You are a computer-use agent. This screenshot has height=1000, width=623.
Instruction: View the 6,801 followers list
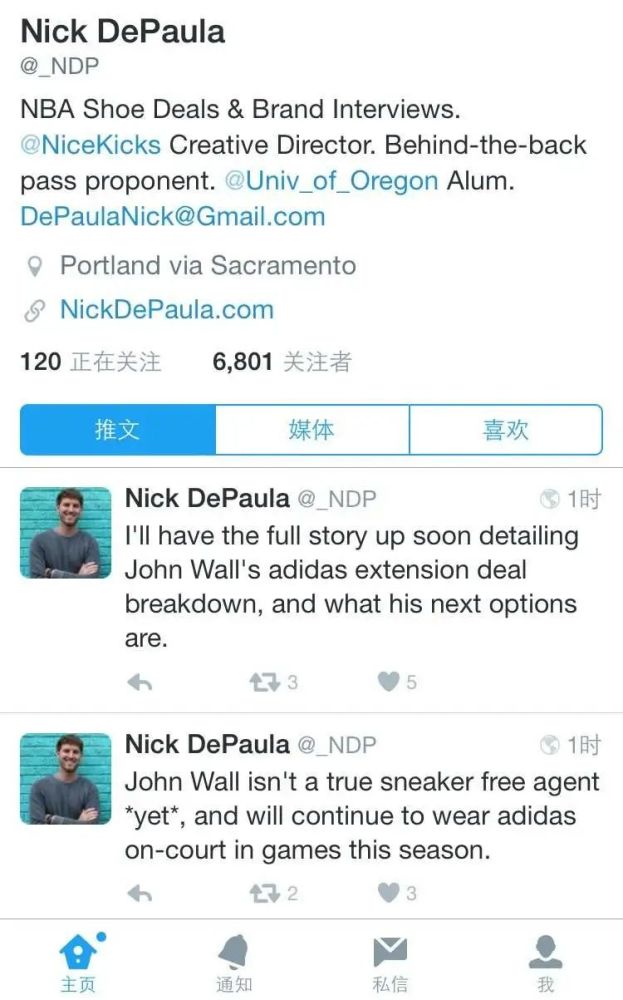point(282,362)
